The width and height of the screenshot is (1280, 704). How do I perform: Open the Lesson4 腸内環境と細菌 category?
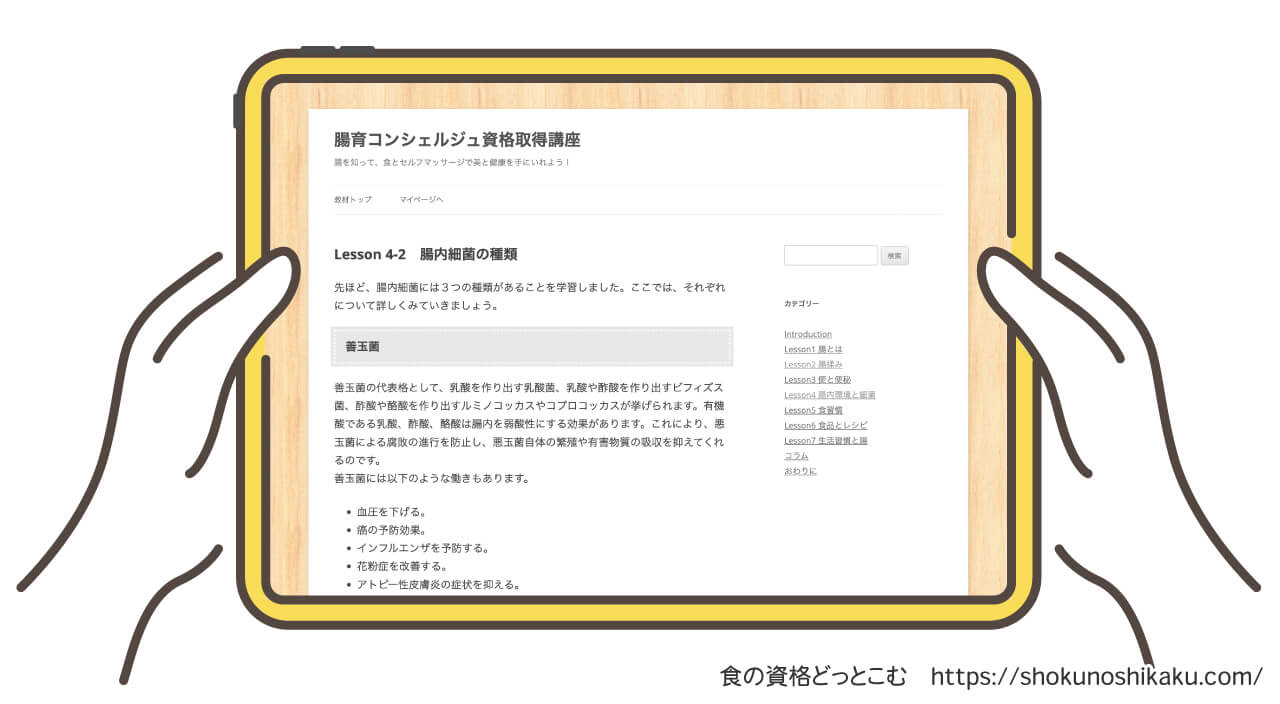pos(831,394)
